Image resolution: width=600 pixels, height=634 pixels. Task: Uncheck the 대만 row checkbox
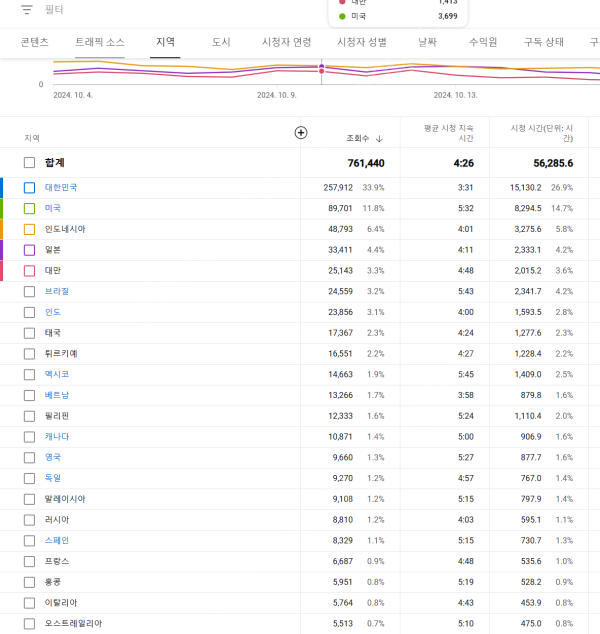point(29,270)
